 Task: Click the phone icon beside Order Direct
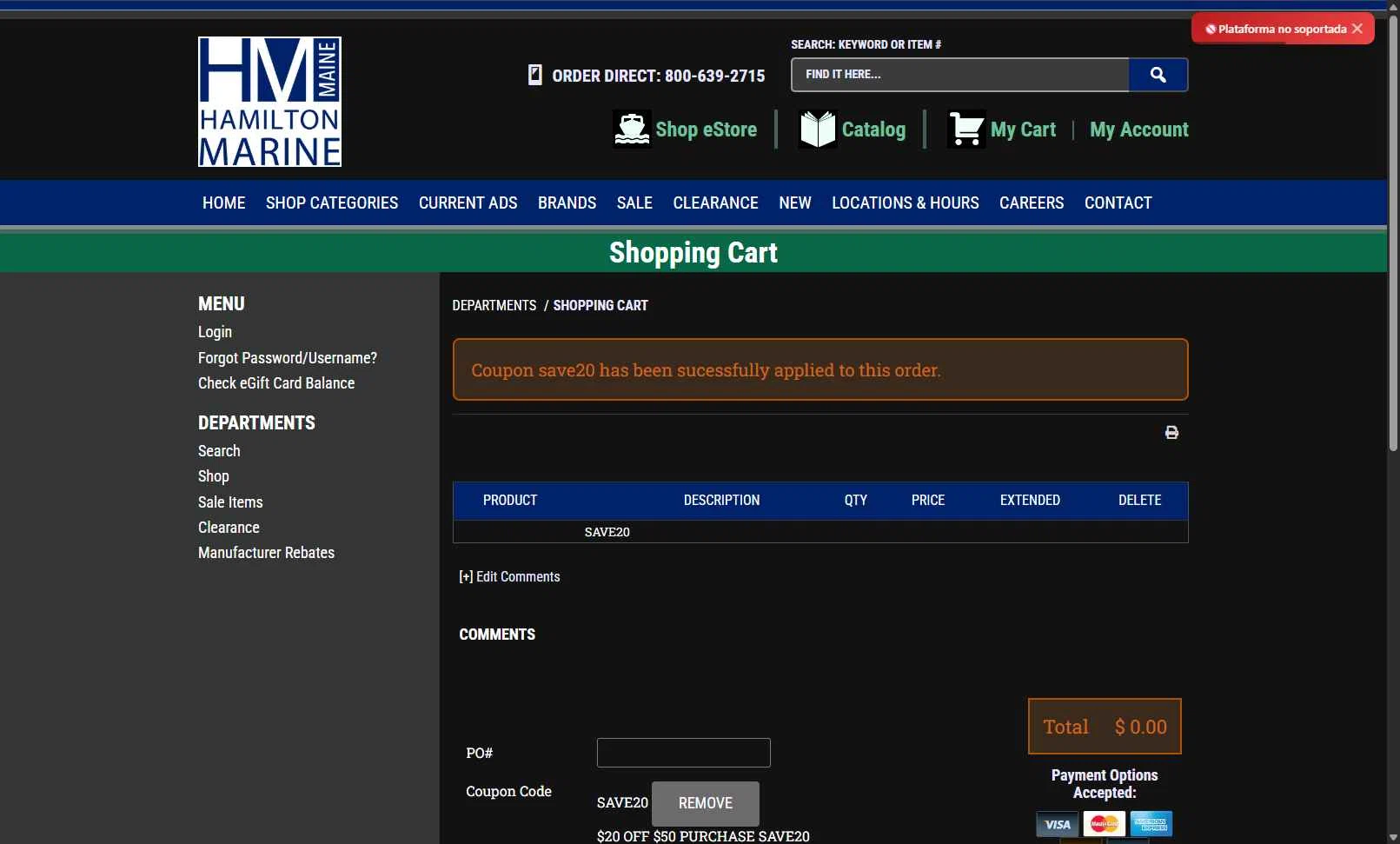coord(535,75)
